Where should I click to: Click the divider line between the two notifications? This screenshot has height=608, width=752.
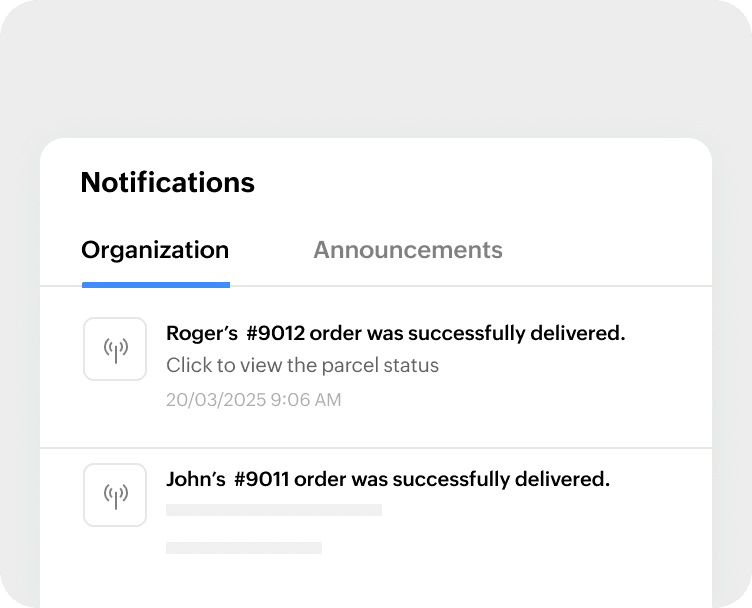376,448
